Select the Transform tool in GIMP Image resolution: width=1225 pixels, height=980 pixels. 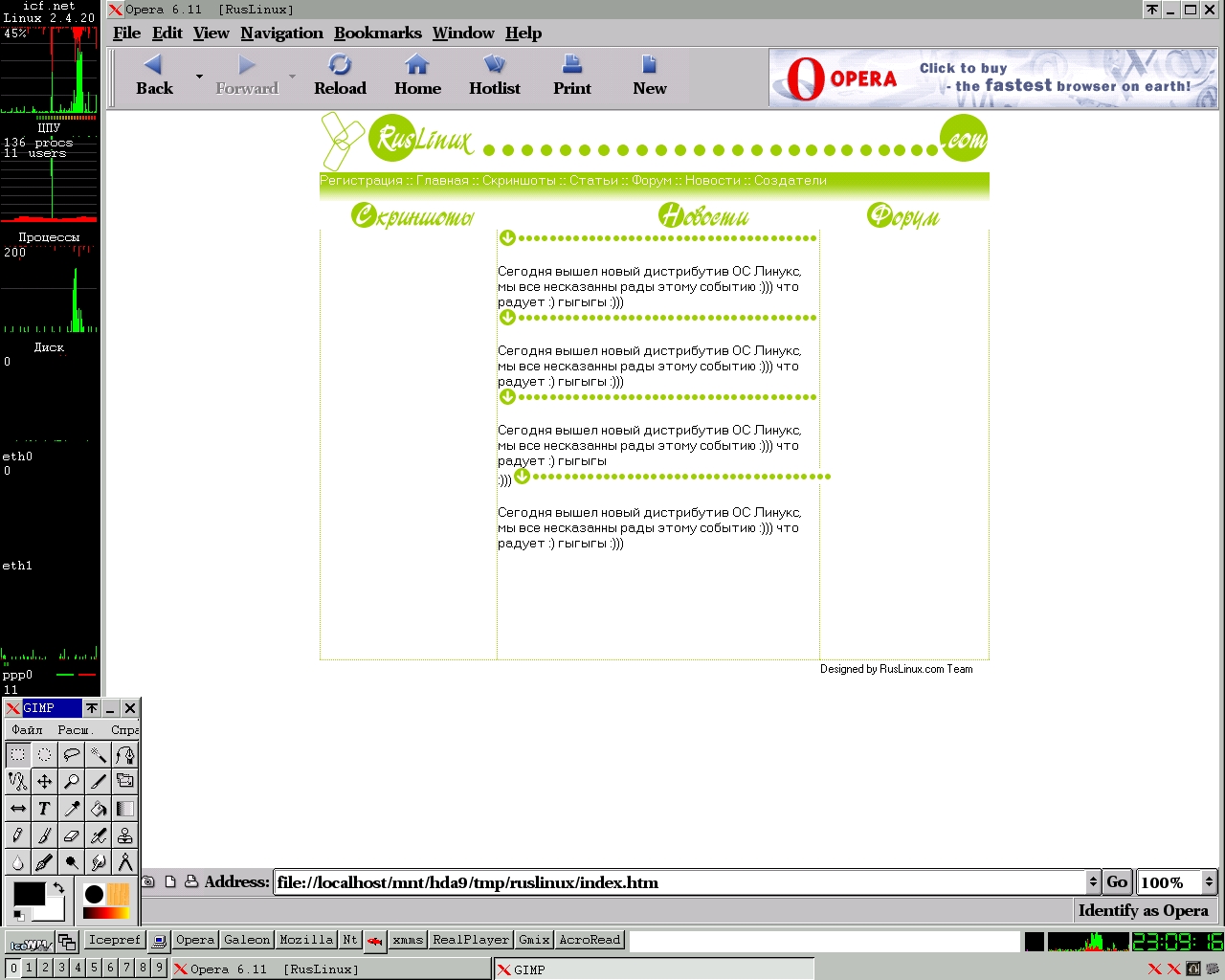(124, 782)
